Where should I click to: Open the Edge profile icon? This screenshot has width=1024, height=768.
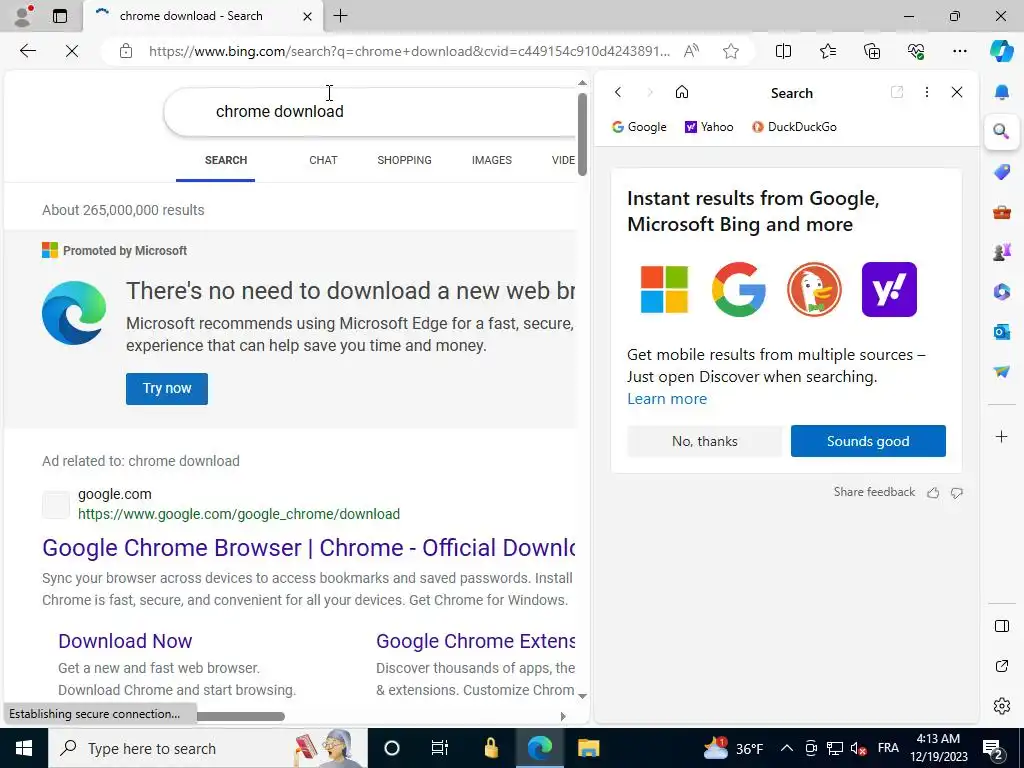coord(23,16)
